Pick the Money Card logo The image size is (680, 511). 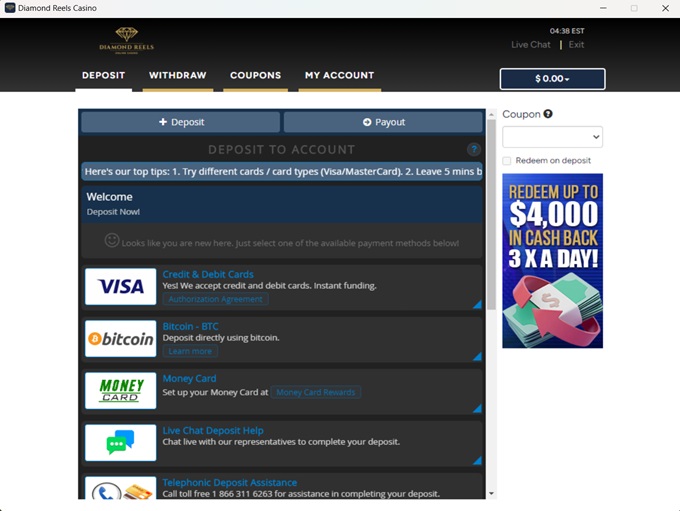coord(121,391)
